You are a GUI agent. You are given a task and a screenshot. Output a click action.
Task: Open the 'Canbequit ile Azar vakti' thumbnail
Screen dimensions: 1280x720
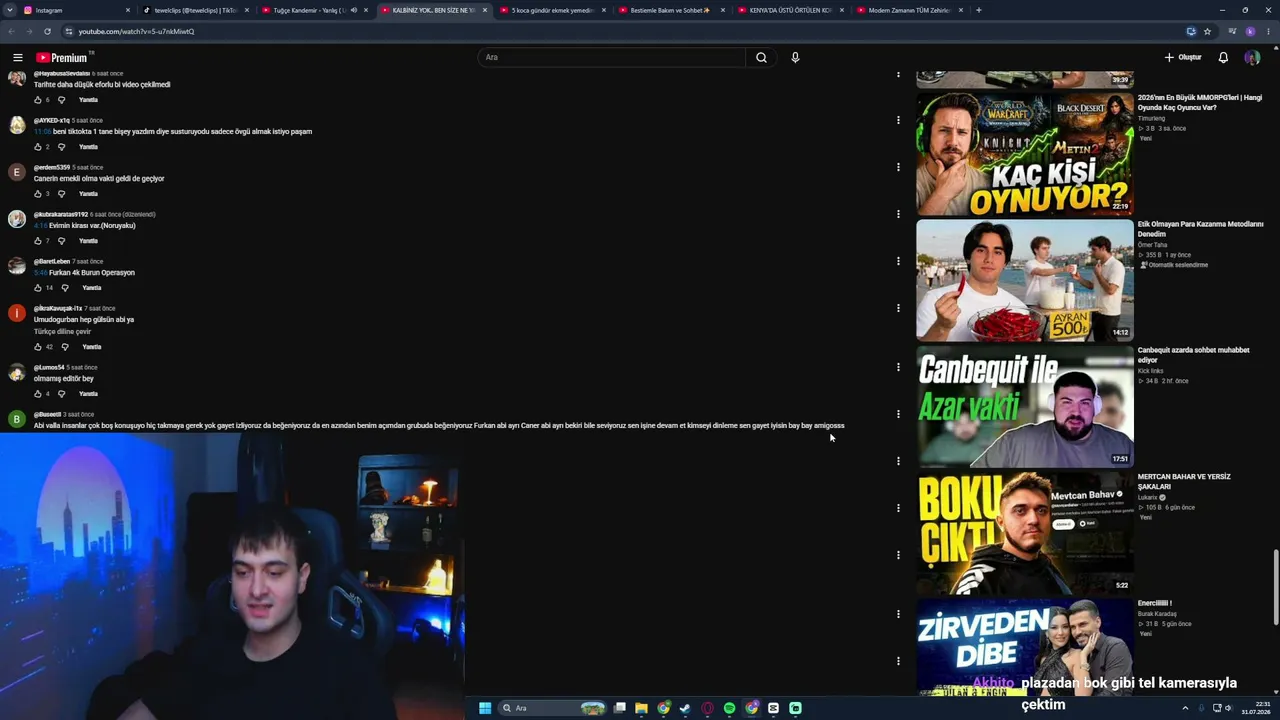click(1025, 407)
